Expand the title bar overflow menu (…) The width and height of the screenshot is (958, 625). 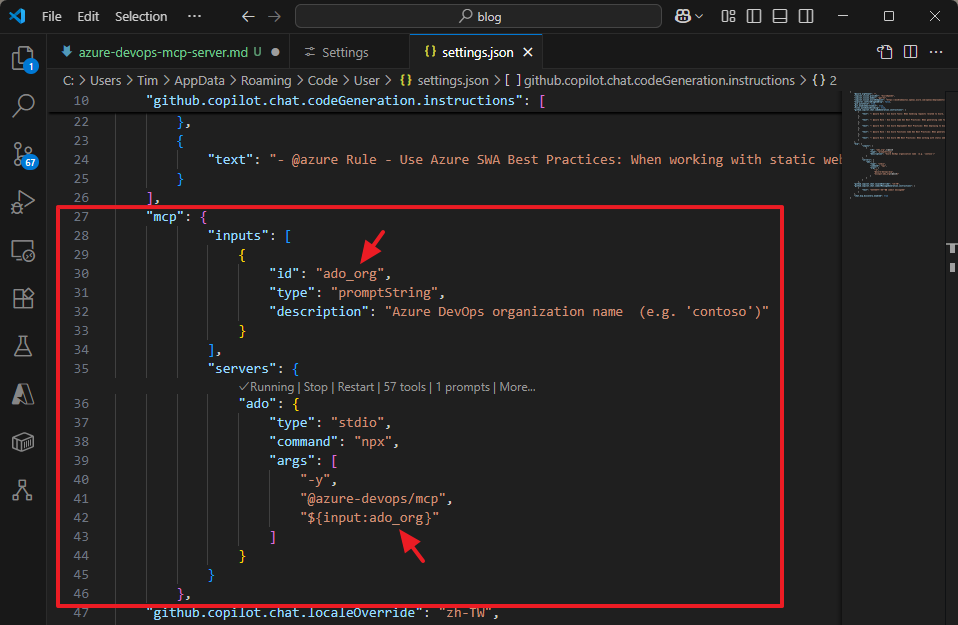point(194,17)
